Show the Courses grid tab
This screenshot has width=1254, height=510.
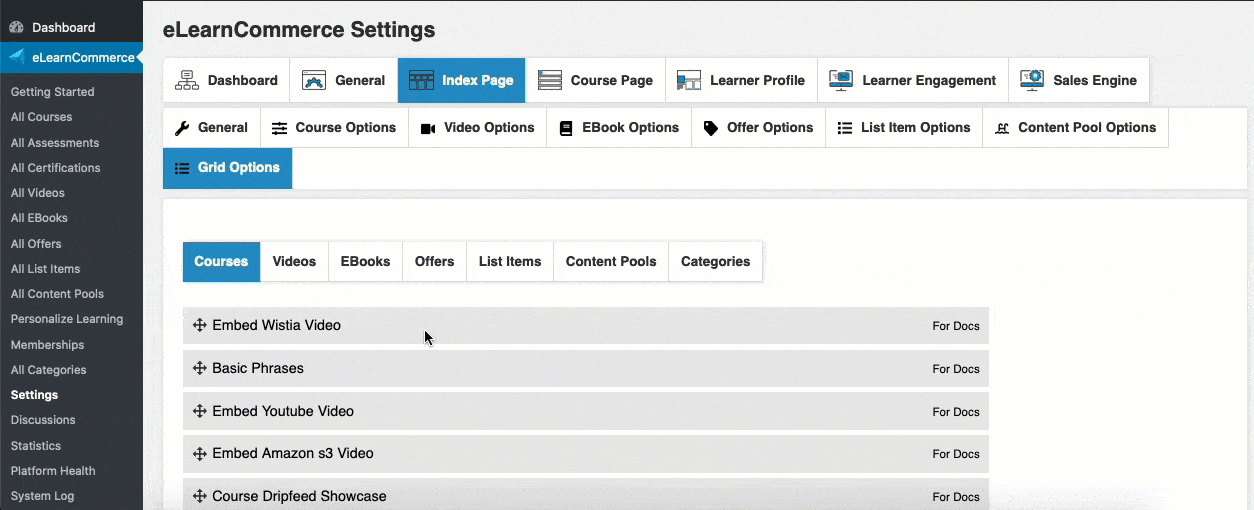coord(221,261)
